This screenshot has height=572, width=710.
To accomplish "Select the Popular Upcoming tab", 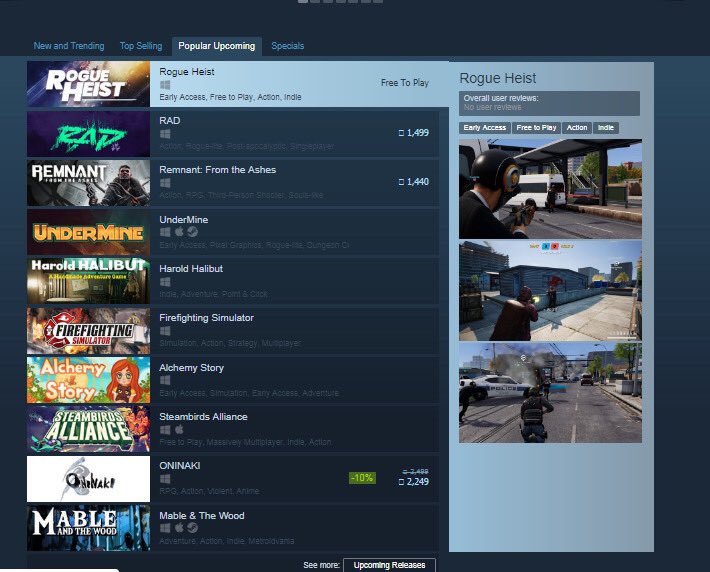I will (216, 46).
